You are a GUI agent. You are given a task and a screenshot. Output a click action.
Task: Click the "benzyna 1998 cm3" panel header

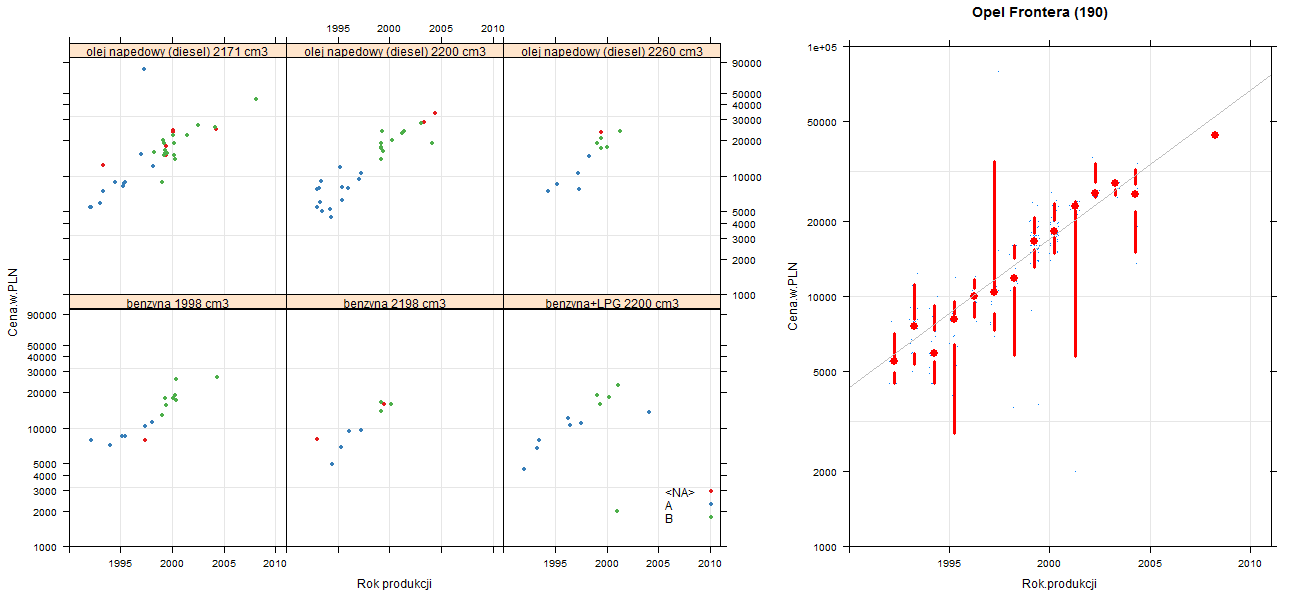tap(178, 302)
